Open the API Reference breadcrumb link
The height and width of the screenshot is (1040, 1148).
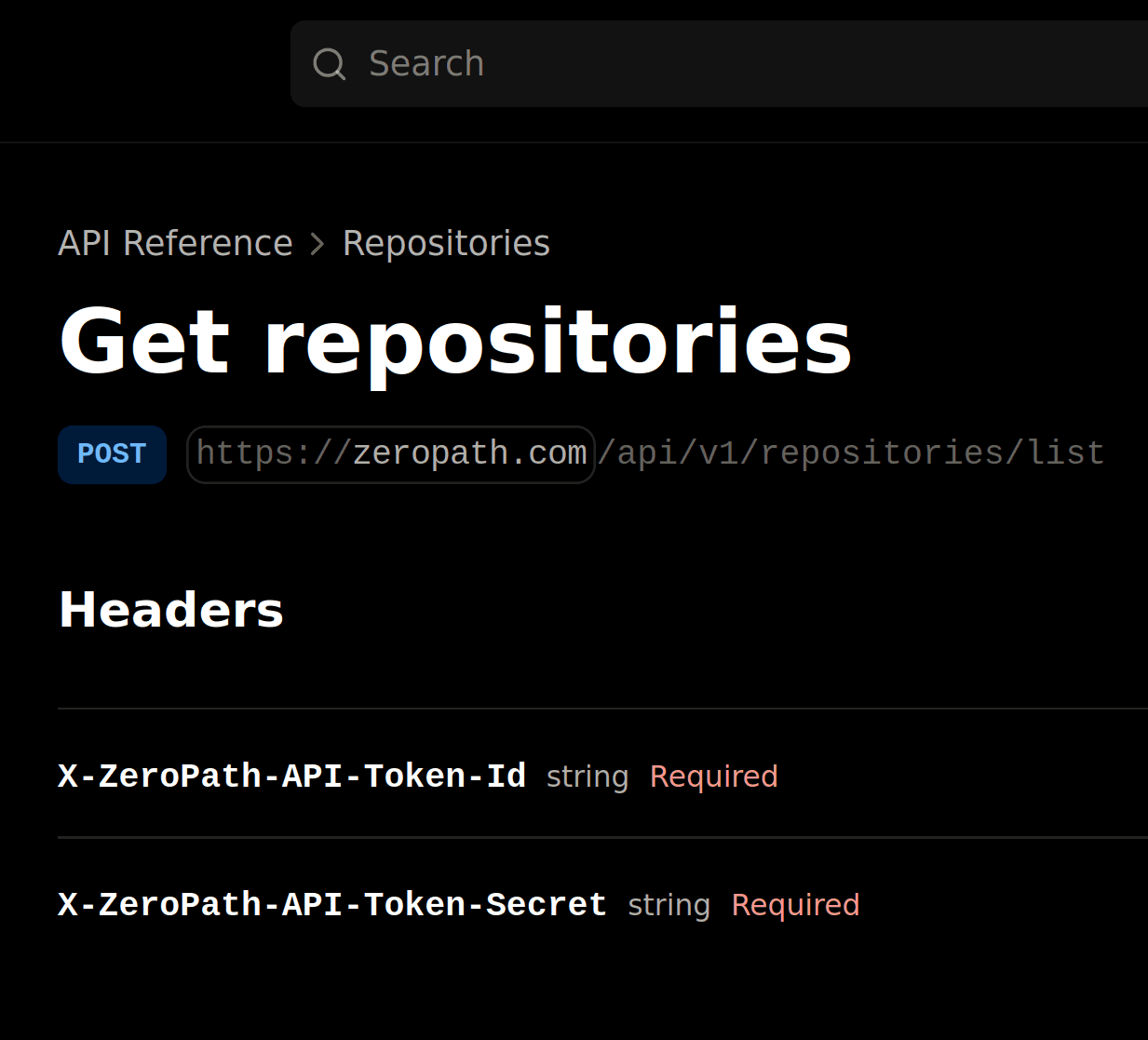175,244
